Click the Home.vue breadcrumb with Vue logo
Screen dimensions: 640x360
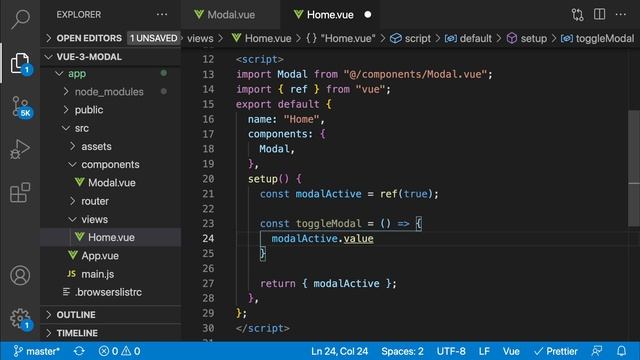[x=262, y=38]
